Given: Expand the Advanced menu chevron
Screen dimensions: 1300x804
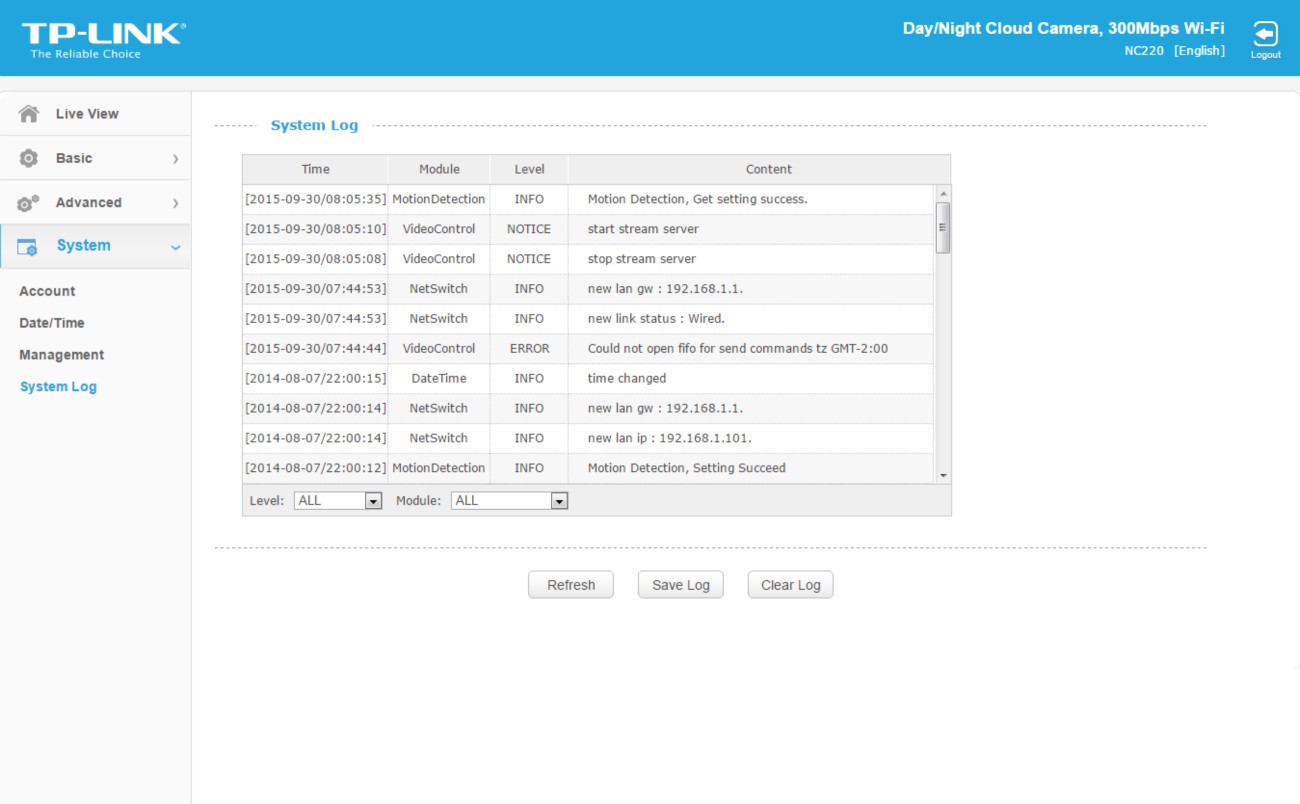Looking at the screenshot, I should click(x=175, y=203).
